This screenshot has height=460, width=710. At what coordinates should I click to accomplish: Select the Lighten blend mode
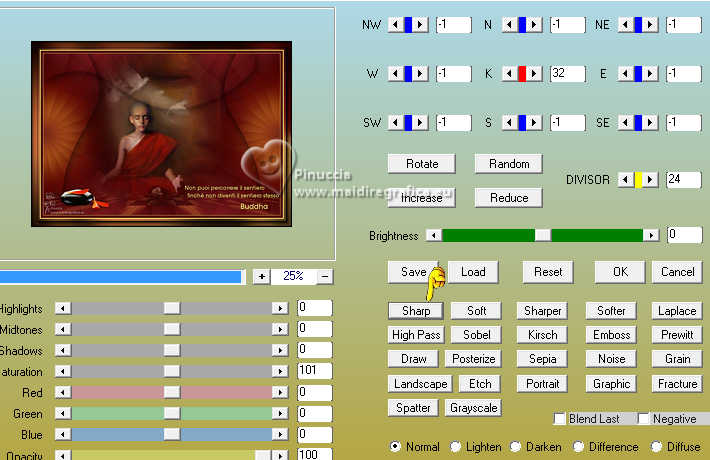456,446
